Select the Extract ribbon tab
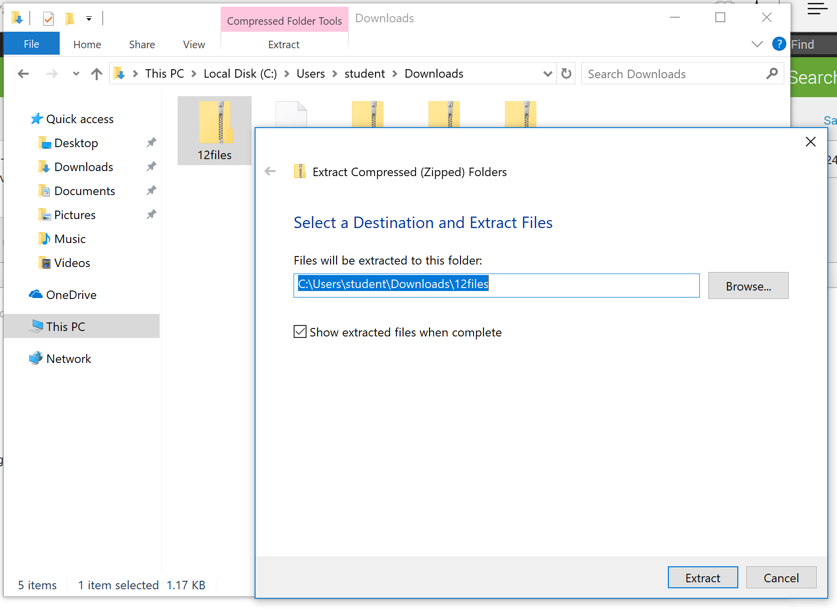 point(283,44)
